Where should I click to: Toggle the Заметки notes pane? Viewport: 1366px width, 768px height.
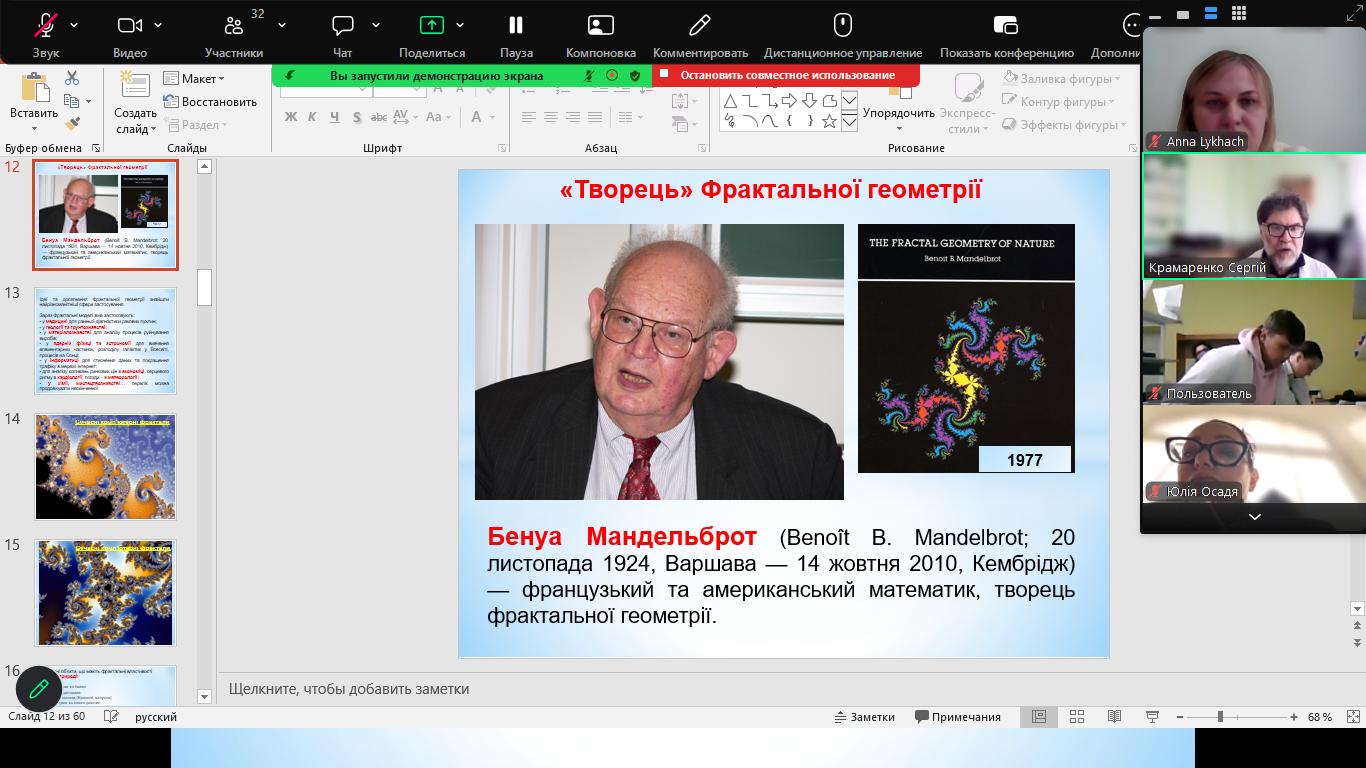click(865, 716)
